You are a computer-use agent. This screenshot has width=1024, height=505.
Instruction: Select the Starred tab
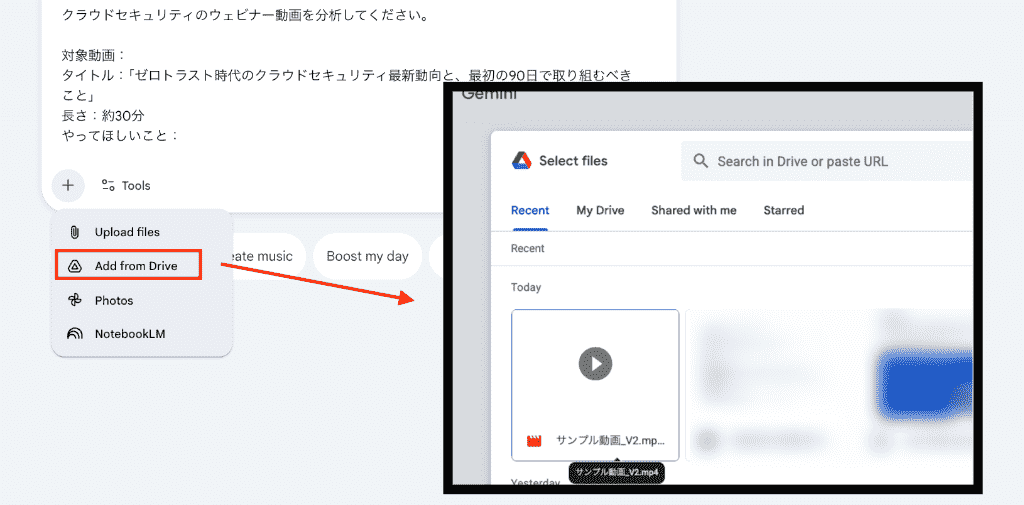click(783, 210)
